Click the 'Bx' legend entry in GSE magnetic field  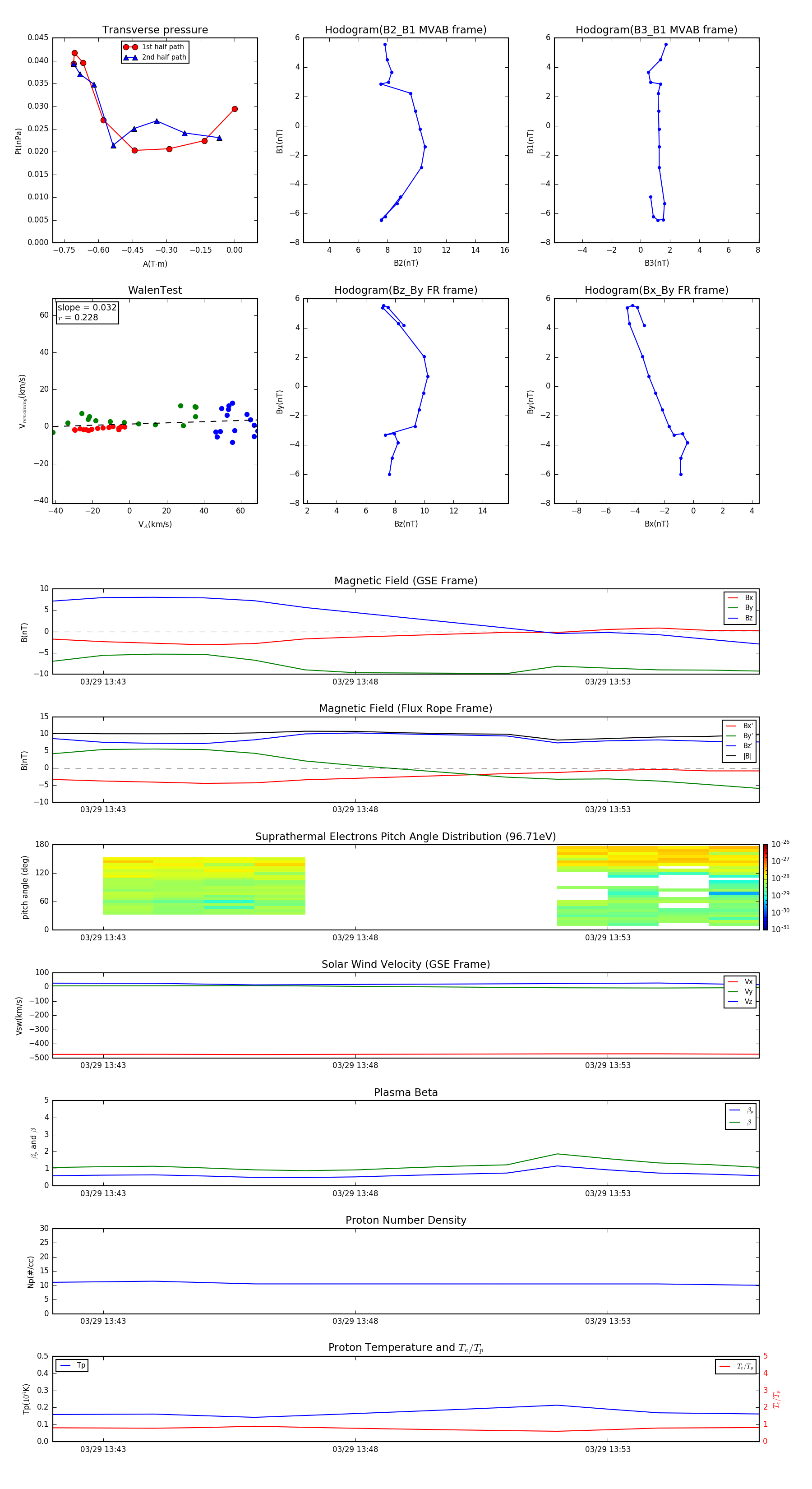pyautogui.click(x=740, y=598)
